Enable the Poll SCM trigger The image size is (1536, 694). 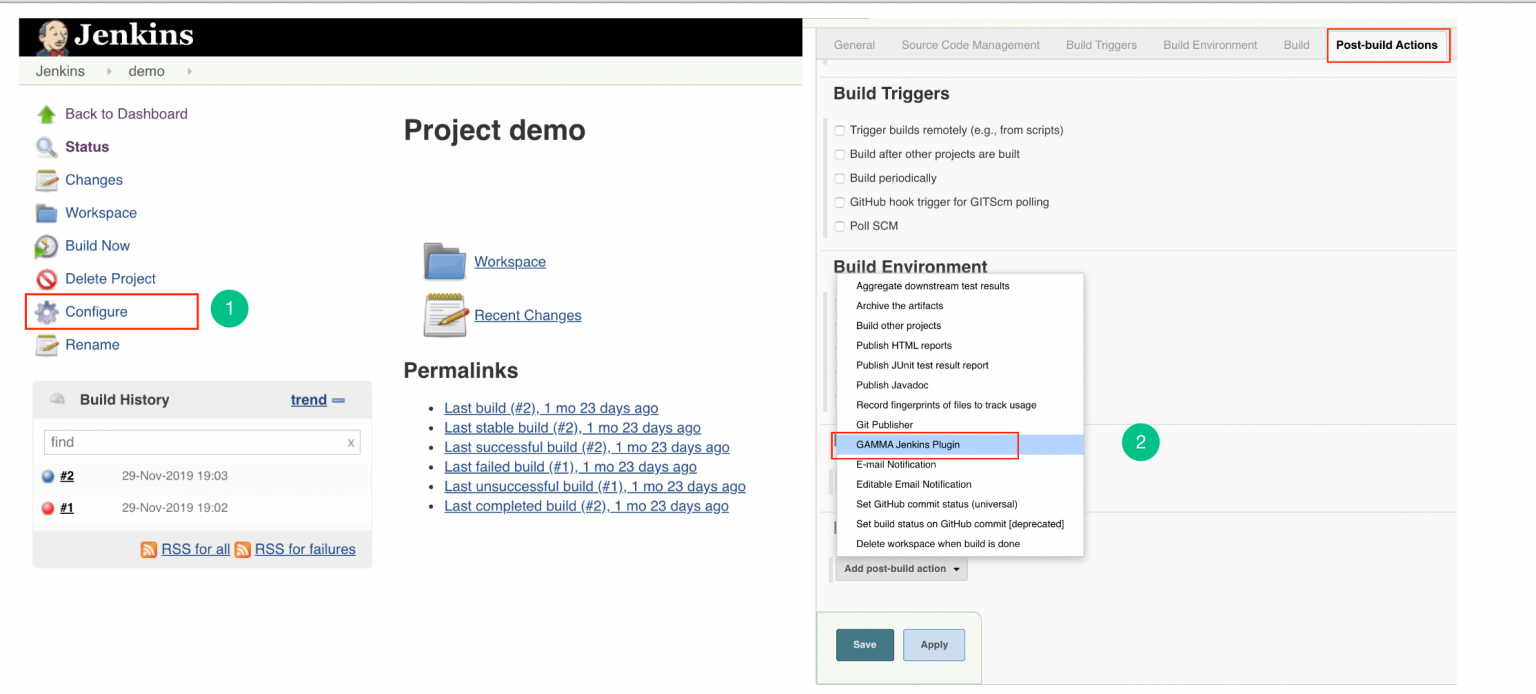click(x=839, y=225)
